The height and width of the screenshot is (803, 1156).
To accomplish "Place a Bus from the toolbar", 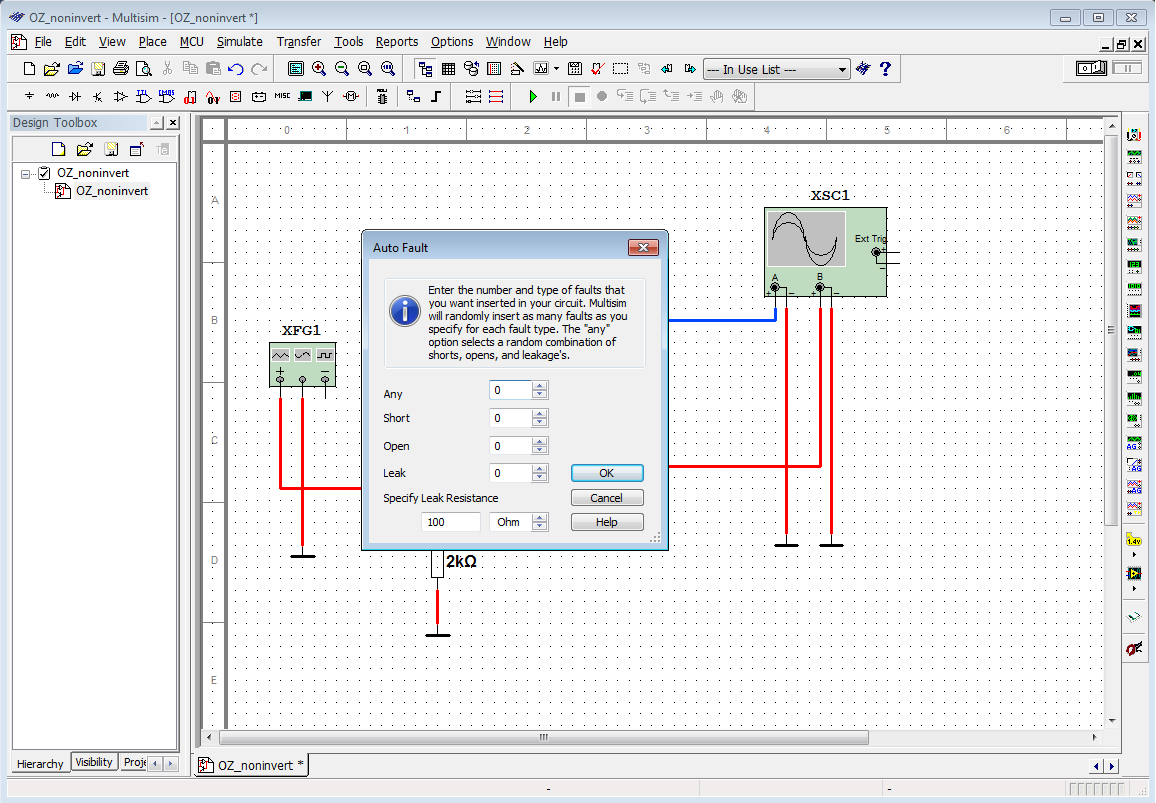I will click(436, 96).
